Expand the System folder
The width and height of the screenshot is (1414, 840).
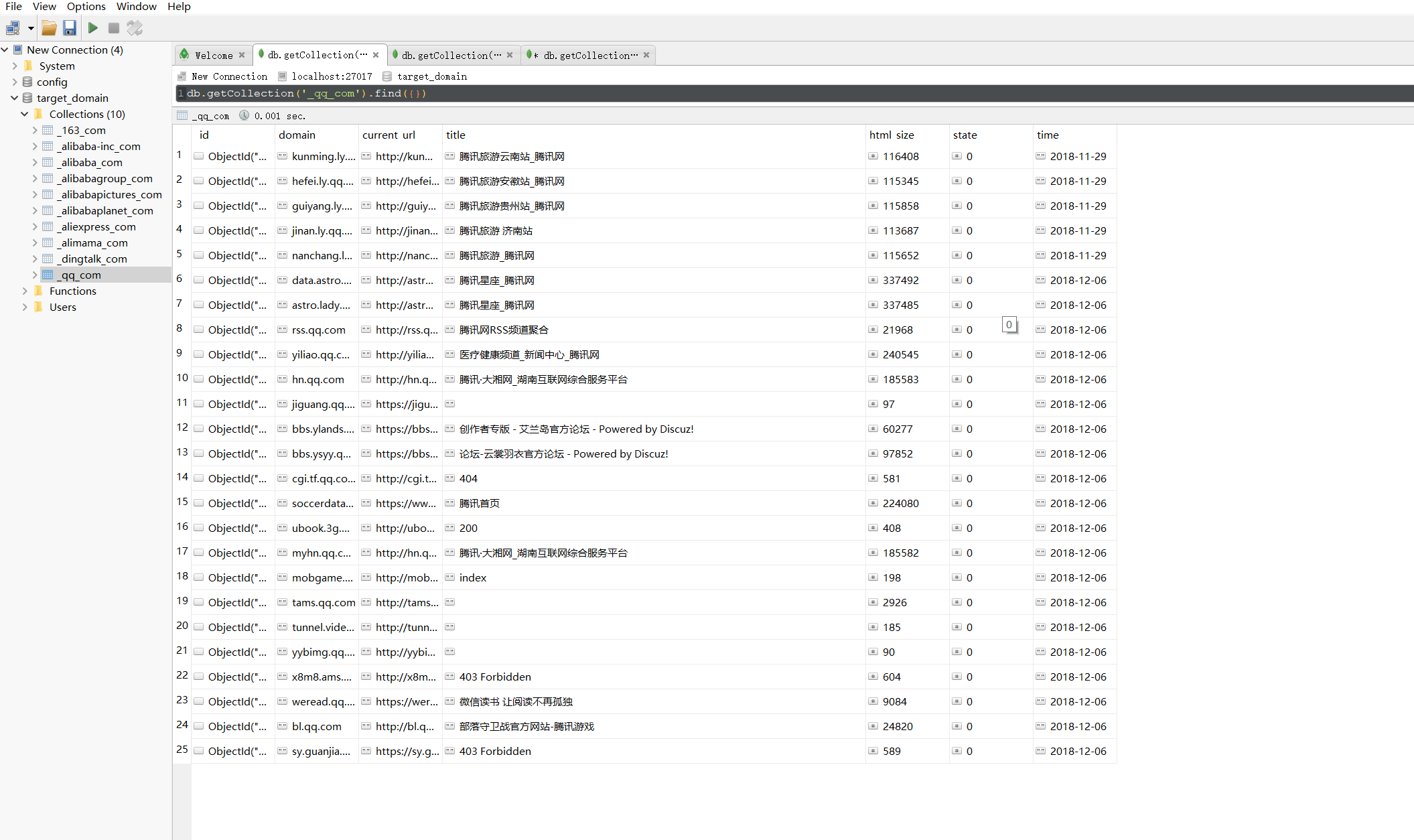15,66
